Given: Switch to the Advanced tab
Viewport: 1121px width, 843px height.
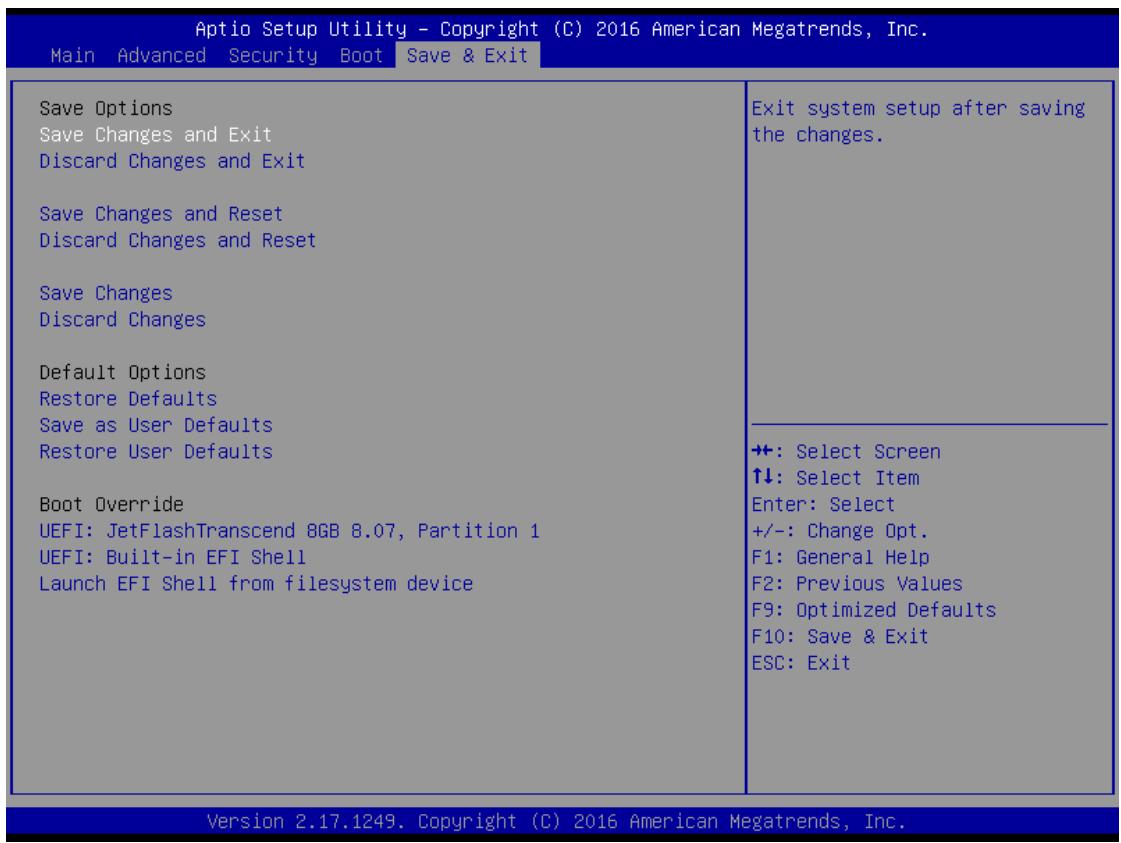Looking at the screenshot, I should click(161, 56).
